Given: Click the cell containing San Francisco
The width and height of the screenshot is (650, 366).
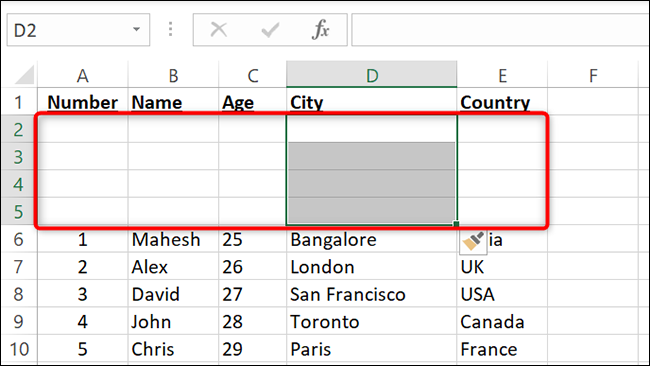Looking at the screenshot, I should coord(371,294).
